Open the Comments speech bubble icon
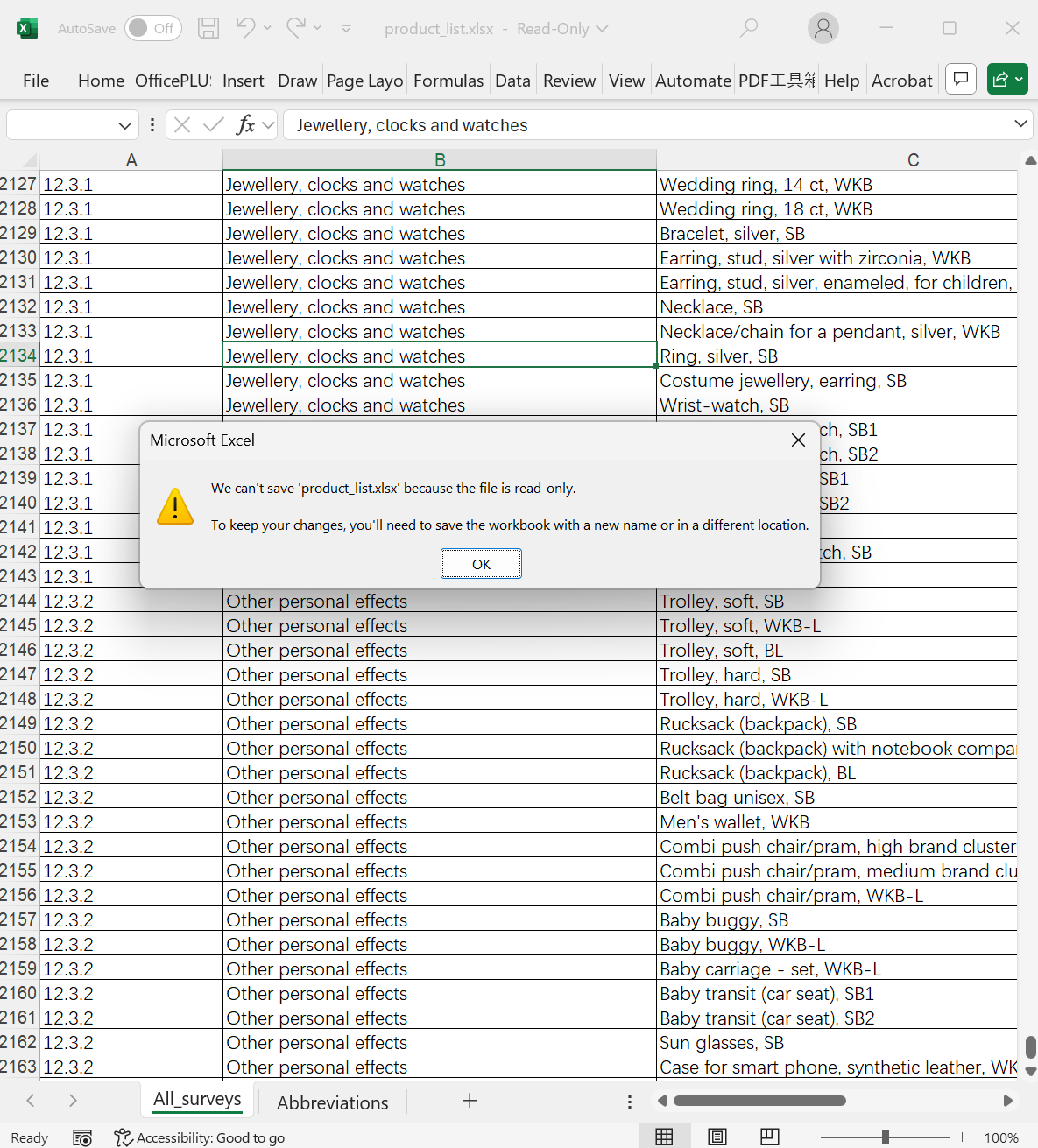 pos(961,80)
